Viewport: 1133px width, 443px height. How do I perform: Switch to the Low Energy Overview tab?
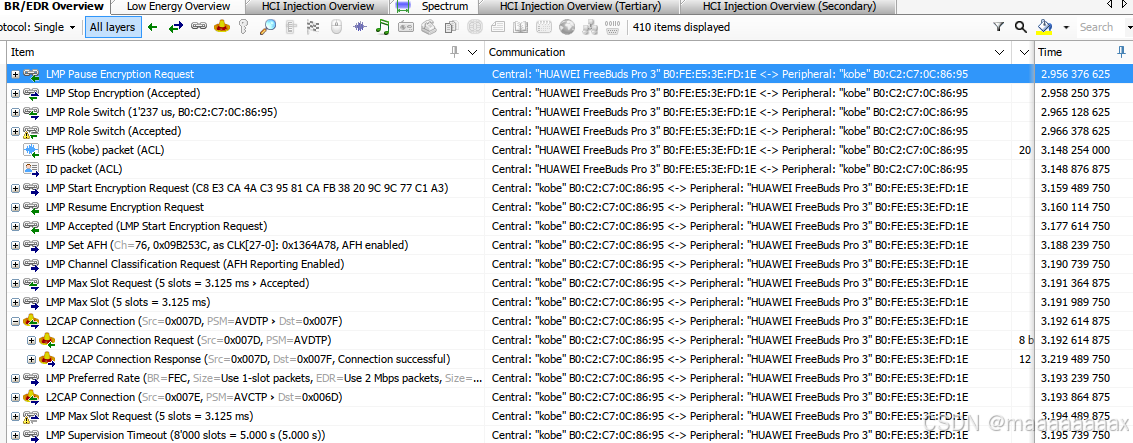[x=178, y=7]
